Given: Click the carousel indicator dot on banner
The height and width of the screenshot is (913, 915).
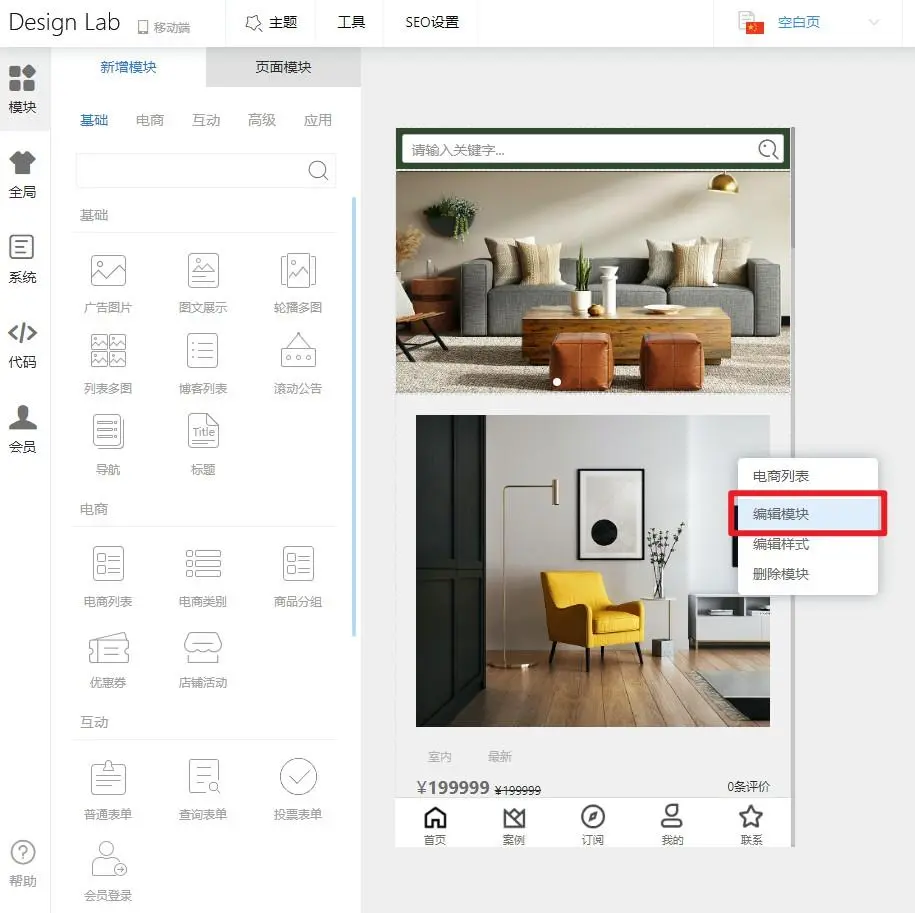Looking at the screenshot, I should click(557, 382).
